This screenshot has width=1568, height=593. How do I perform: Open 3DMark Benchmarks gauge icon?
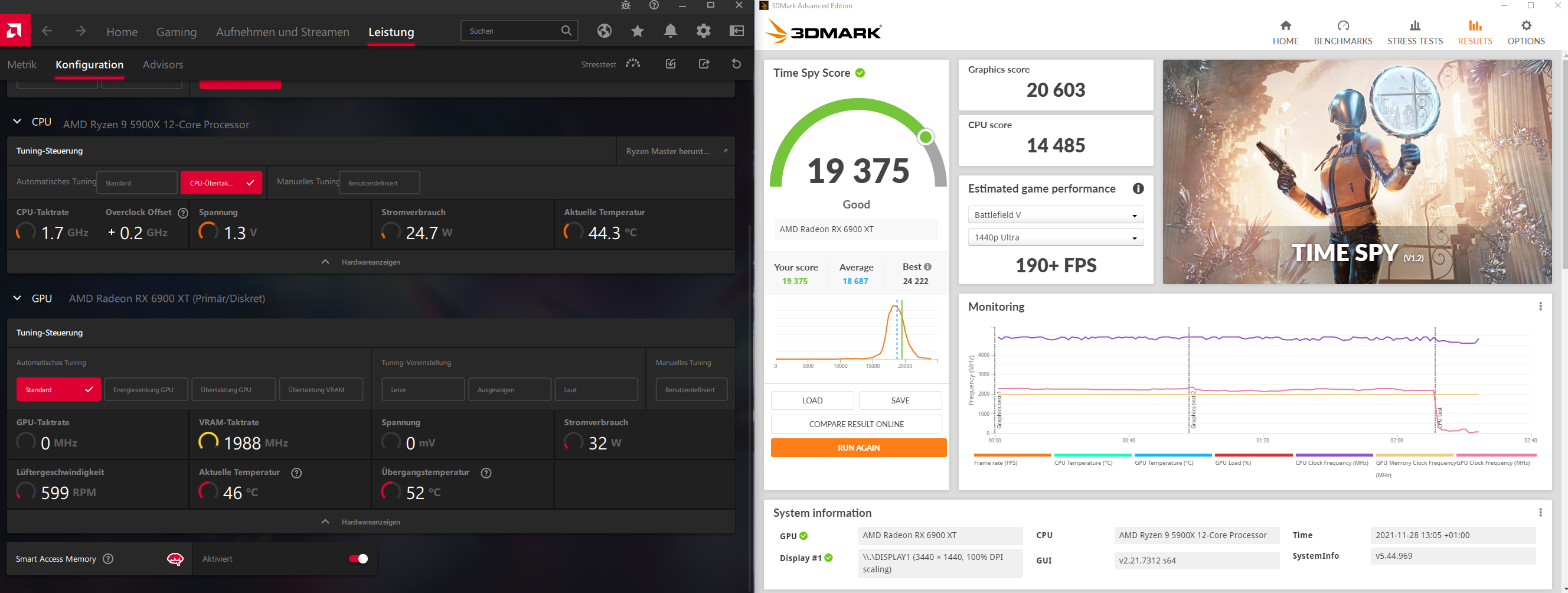pos(1343,25)
